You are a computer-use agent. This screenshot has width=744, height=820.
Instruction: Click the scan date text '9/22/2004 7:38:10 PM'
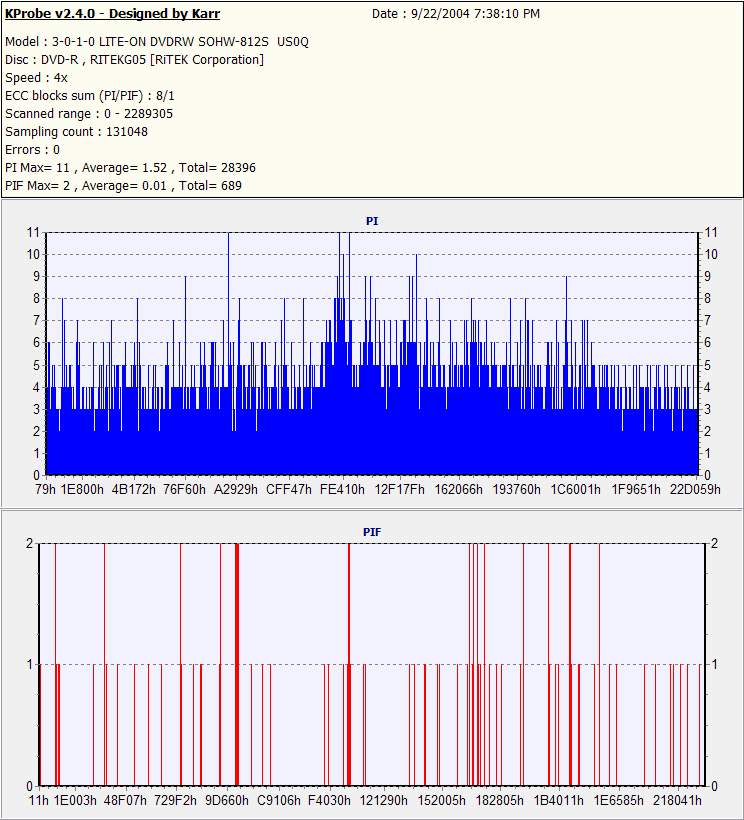tap(475, 14)
